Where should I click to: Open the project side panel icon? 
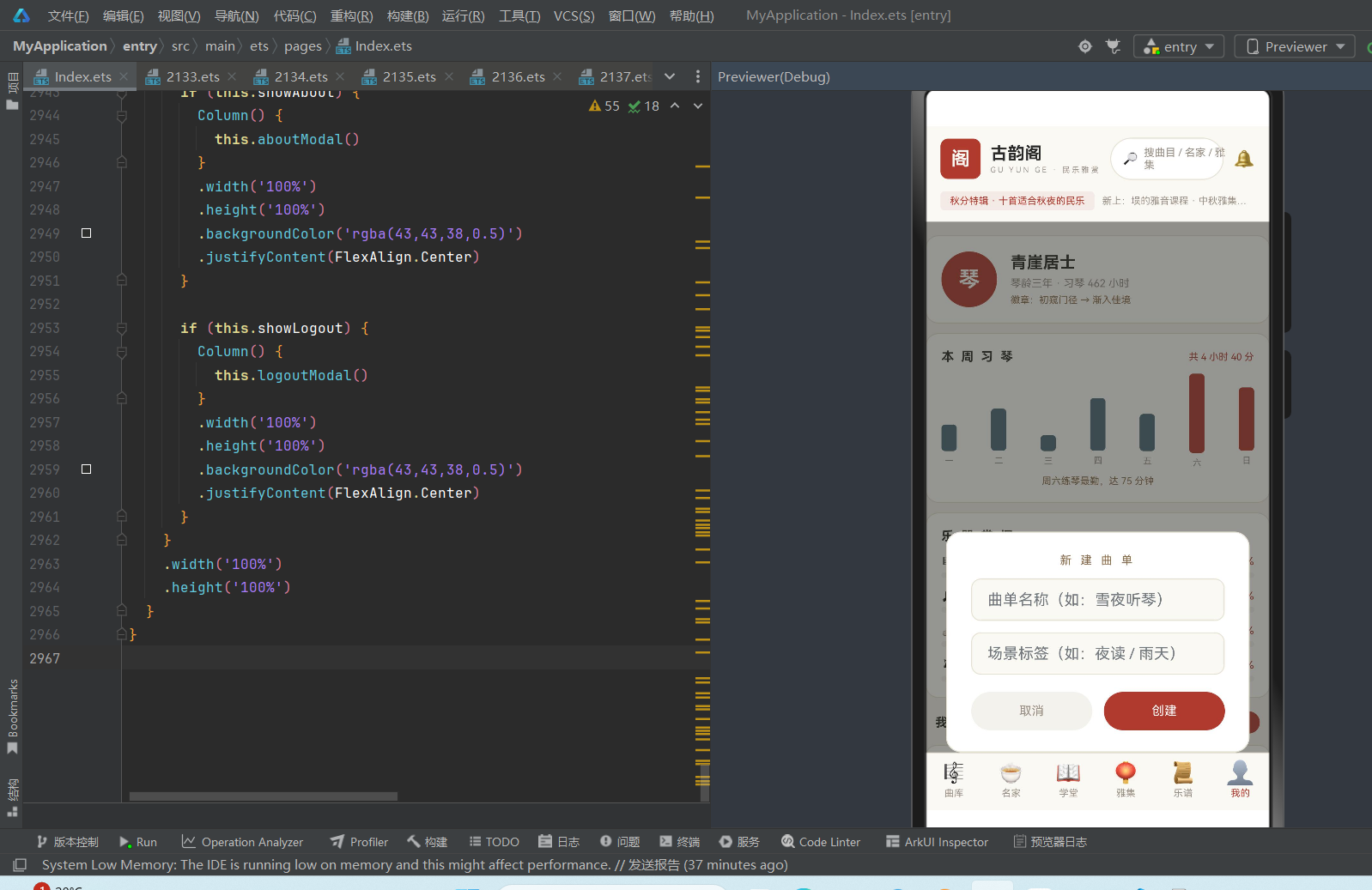coord(12,92)
